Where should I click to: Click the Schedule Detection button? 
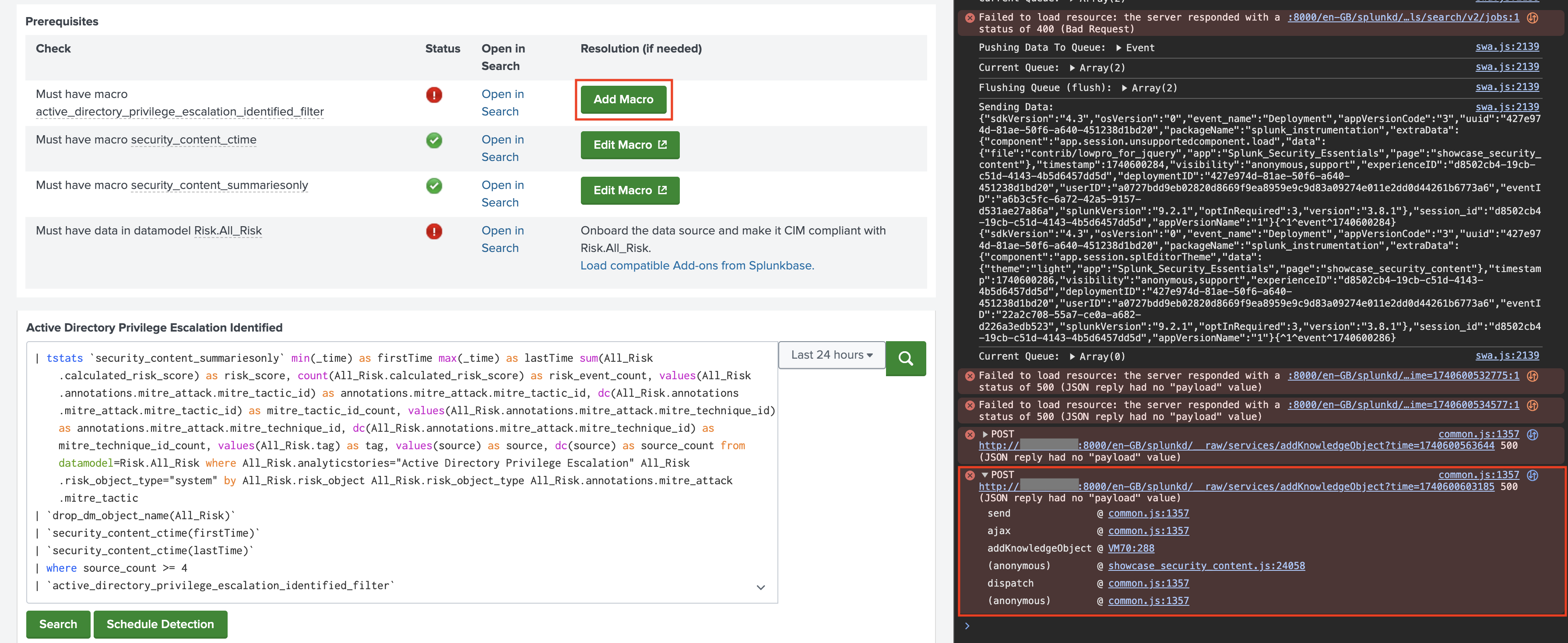pyautogui.click(x=160, y=624)
